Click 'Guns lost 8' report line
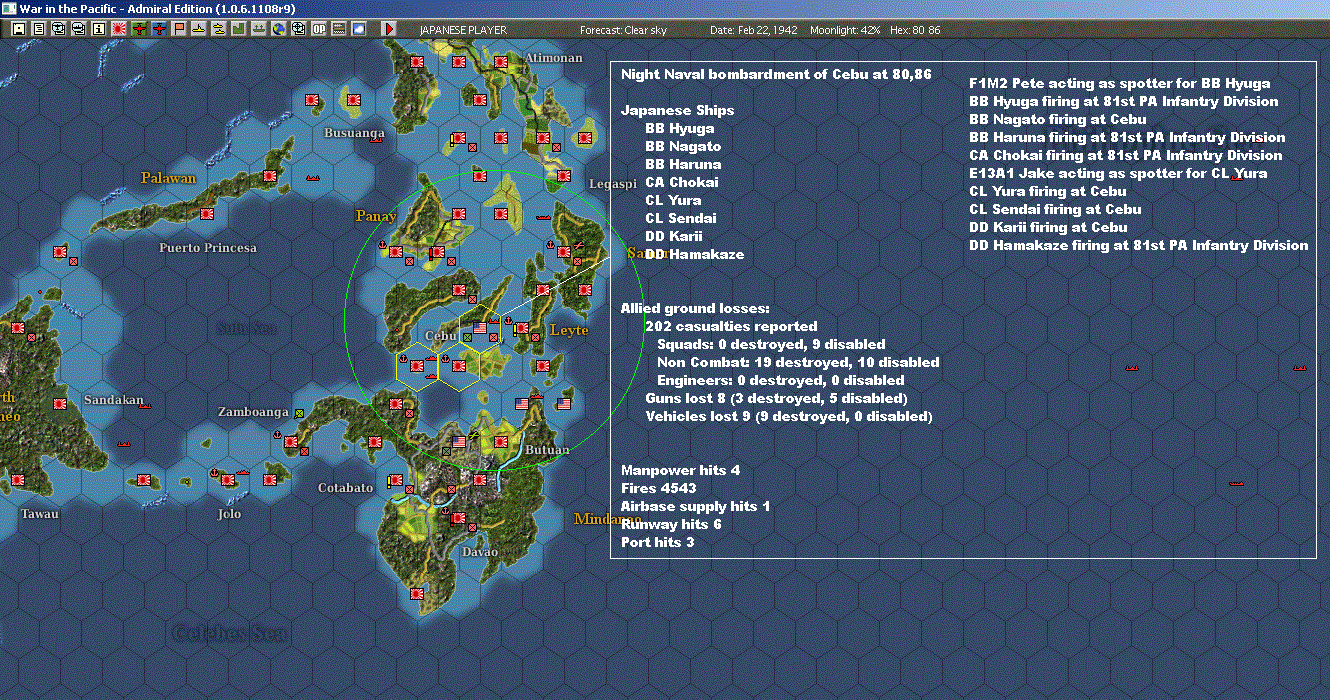Screen dimensions: 1330x700 click(776, 398)
